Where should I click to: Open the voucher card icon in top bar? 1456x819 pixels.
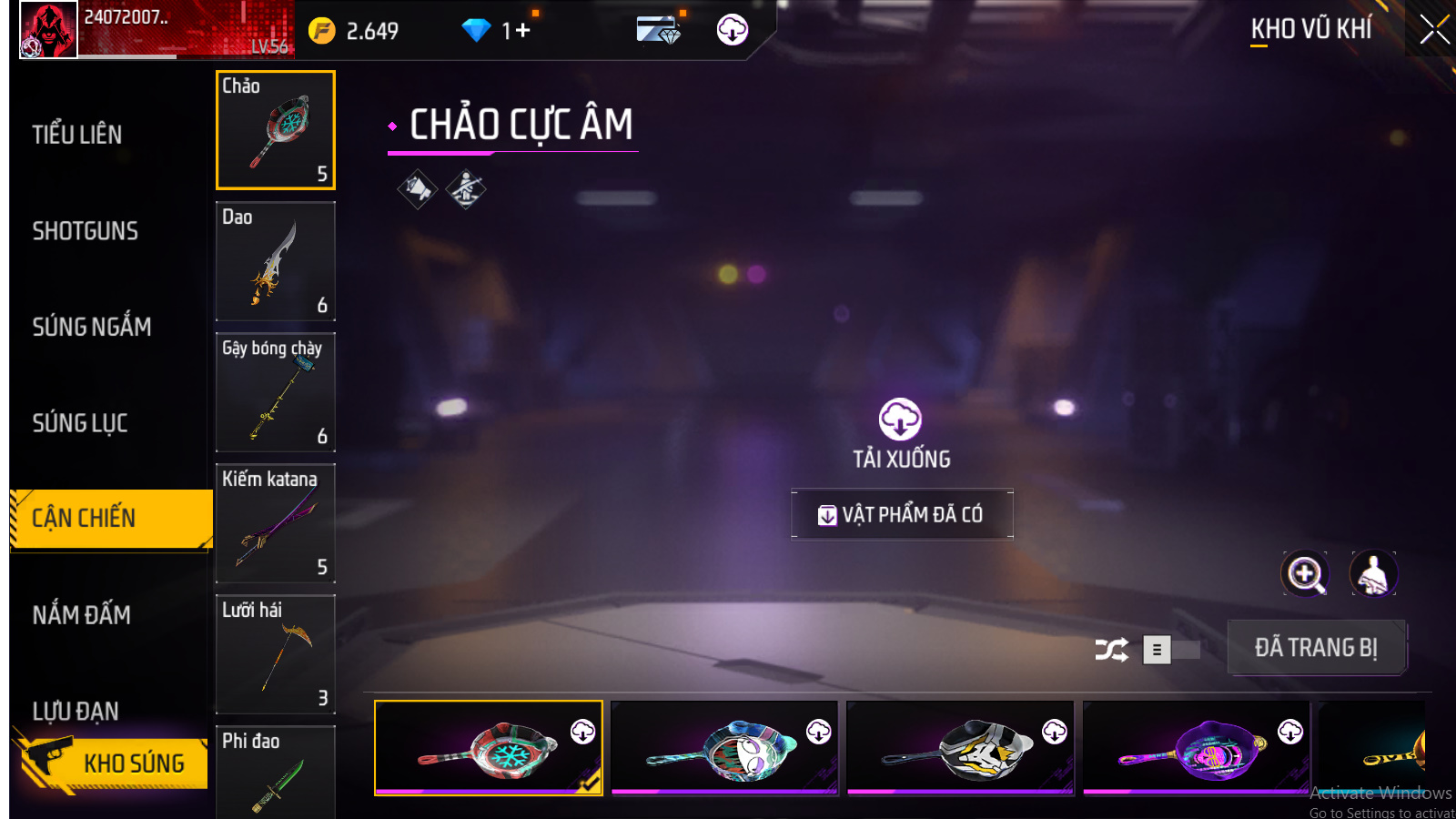(x=659, y=30)
